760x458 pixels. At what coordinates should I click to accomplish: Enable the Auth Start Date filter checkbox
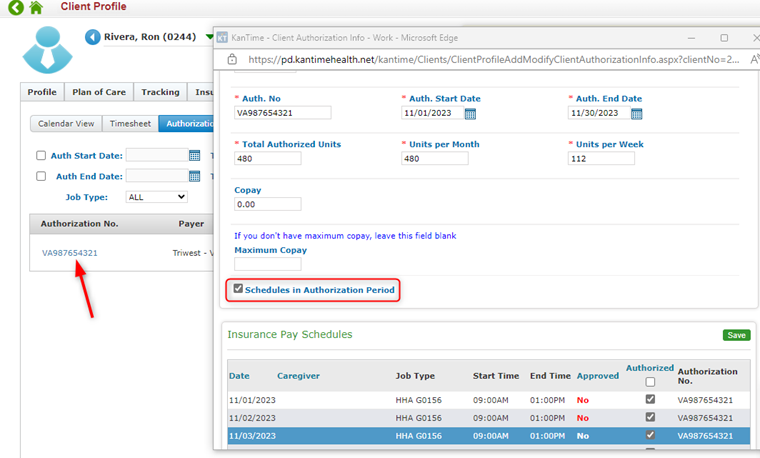coord(41,155)
